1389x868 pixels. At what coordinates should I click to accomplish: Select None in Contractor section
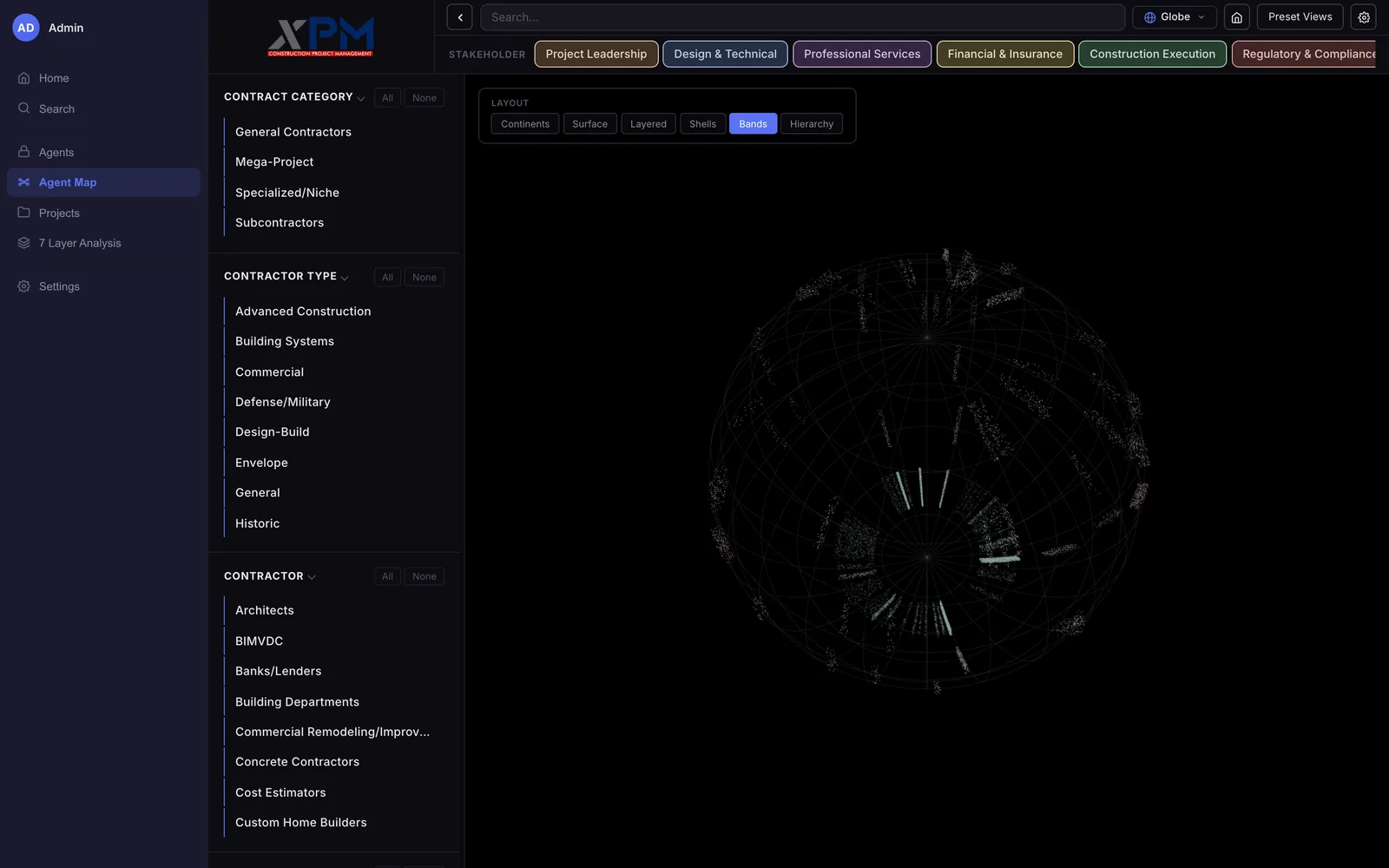click(x=424, y=576)
